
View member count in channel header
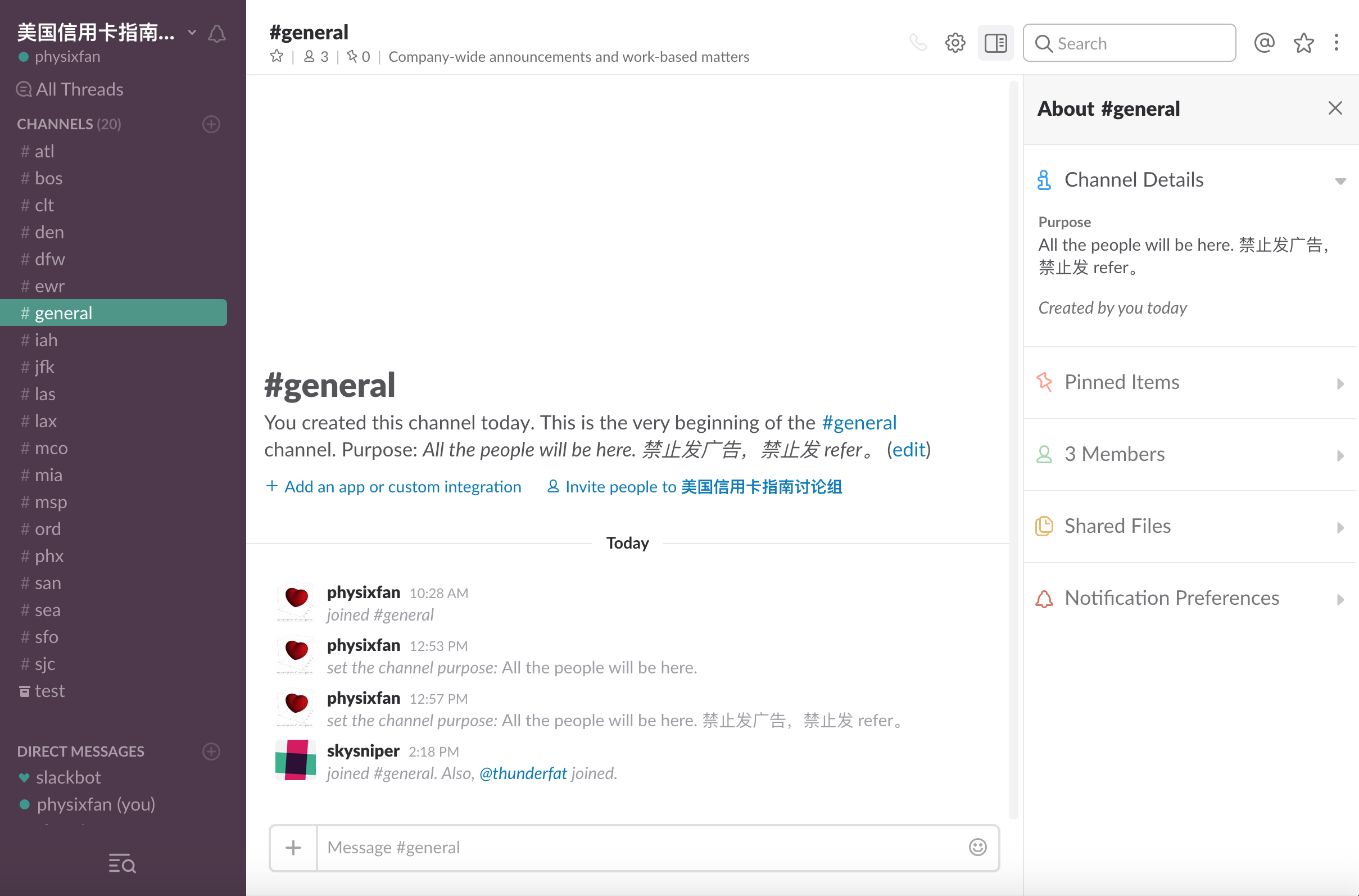pyautogui.click(x=316, y=57)
